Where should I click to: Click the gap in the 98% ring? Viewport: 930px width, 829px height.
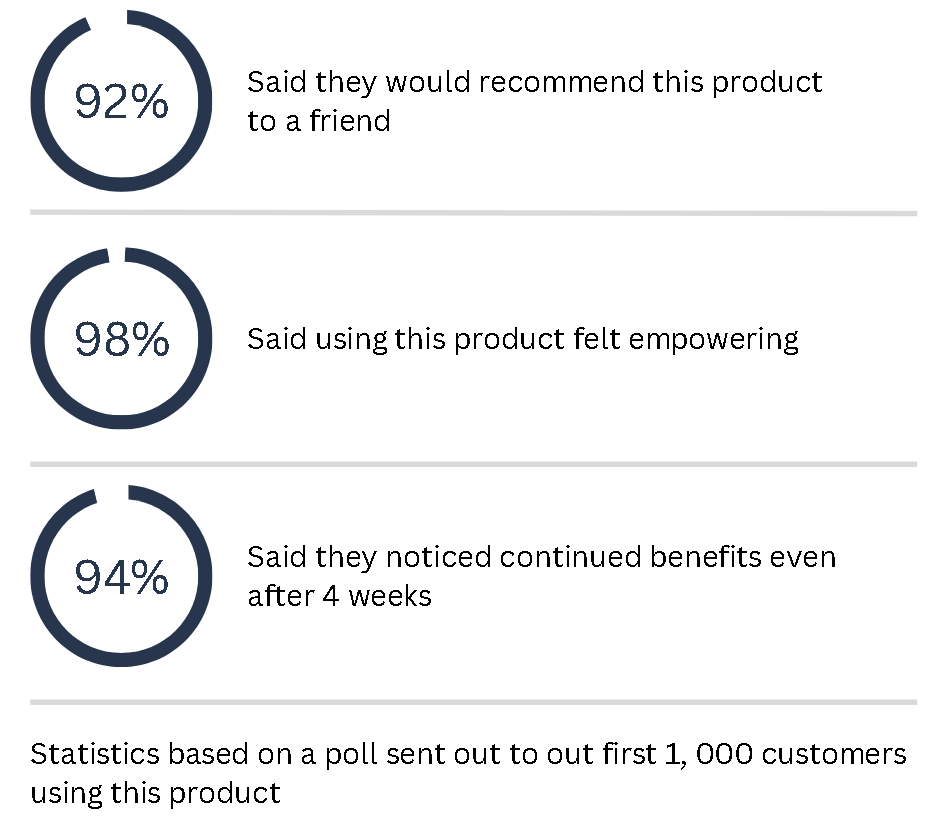click(117, 255)
